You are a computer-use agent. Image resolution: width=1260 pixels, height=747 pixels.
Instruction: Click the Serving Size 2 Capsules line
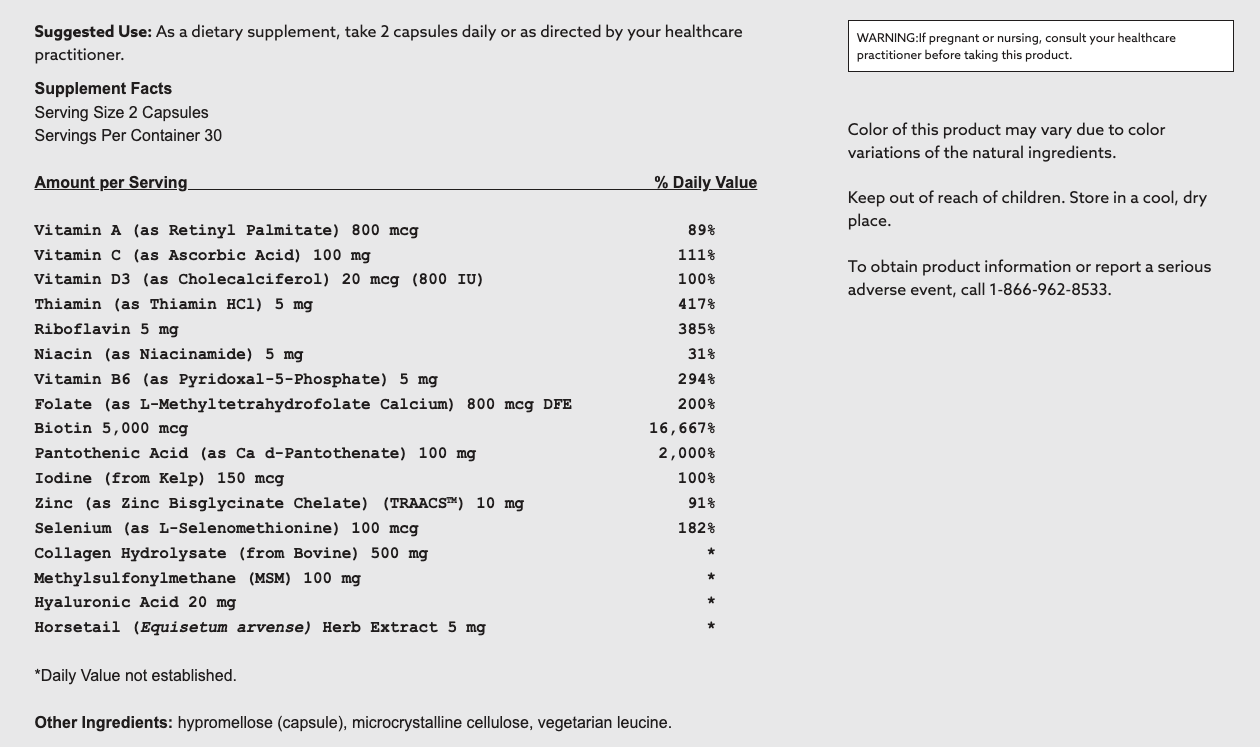(121, 113)
